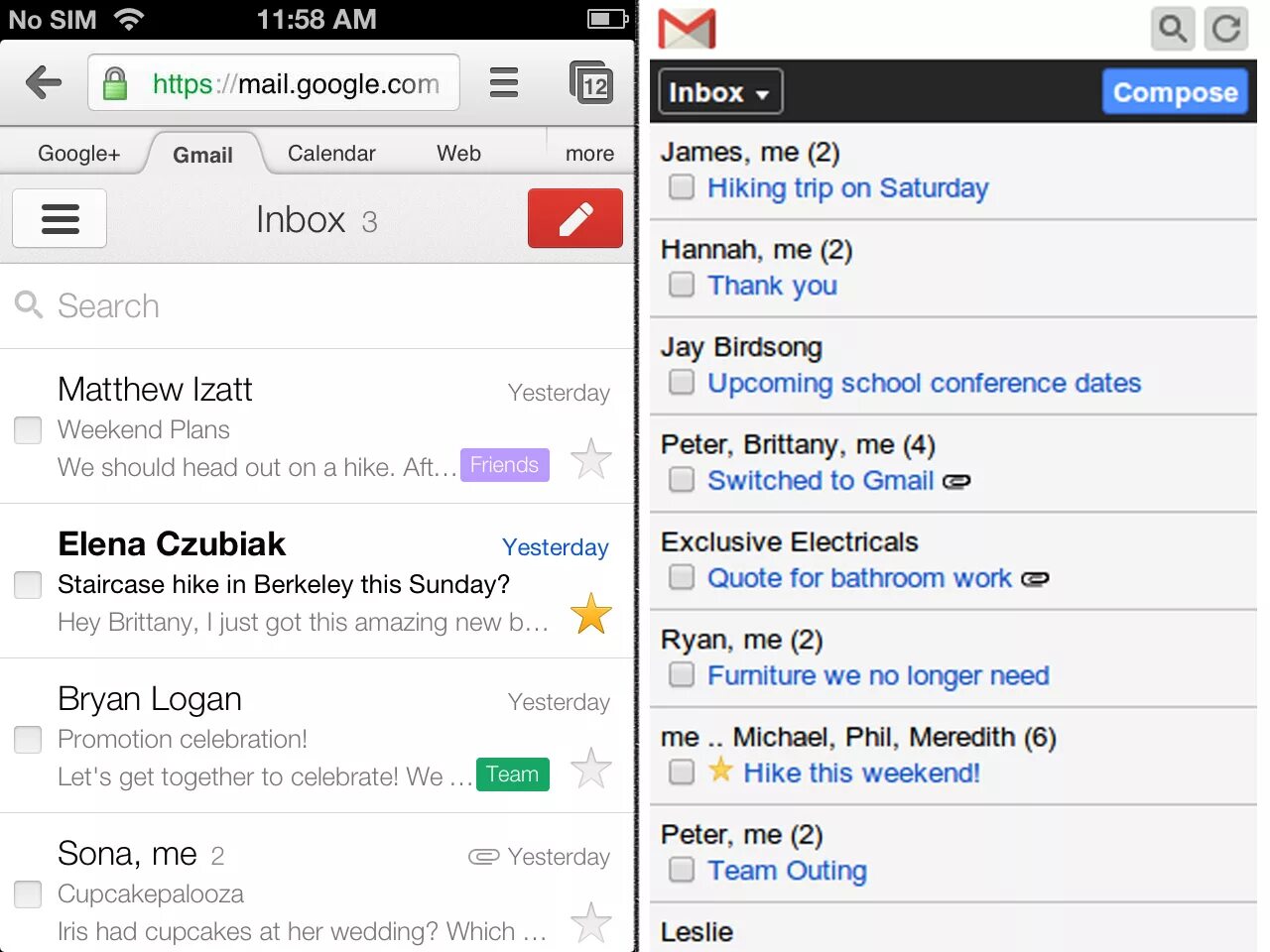Open the Quote for bathroom work link

coord(859,577)
